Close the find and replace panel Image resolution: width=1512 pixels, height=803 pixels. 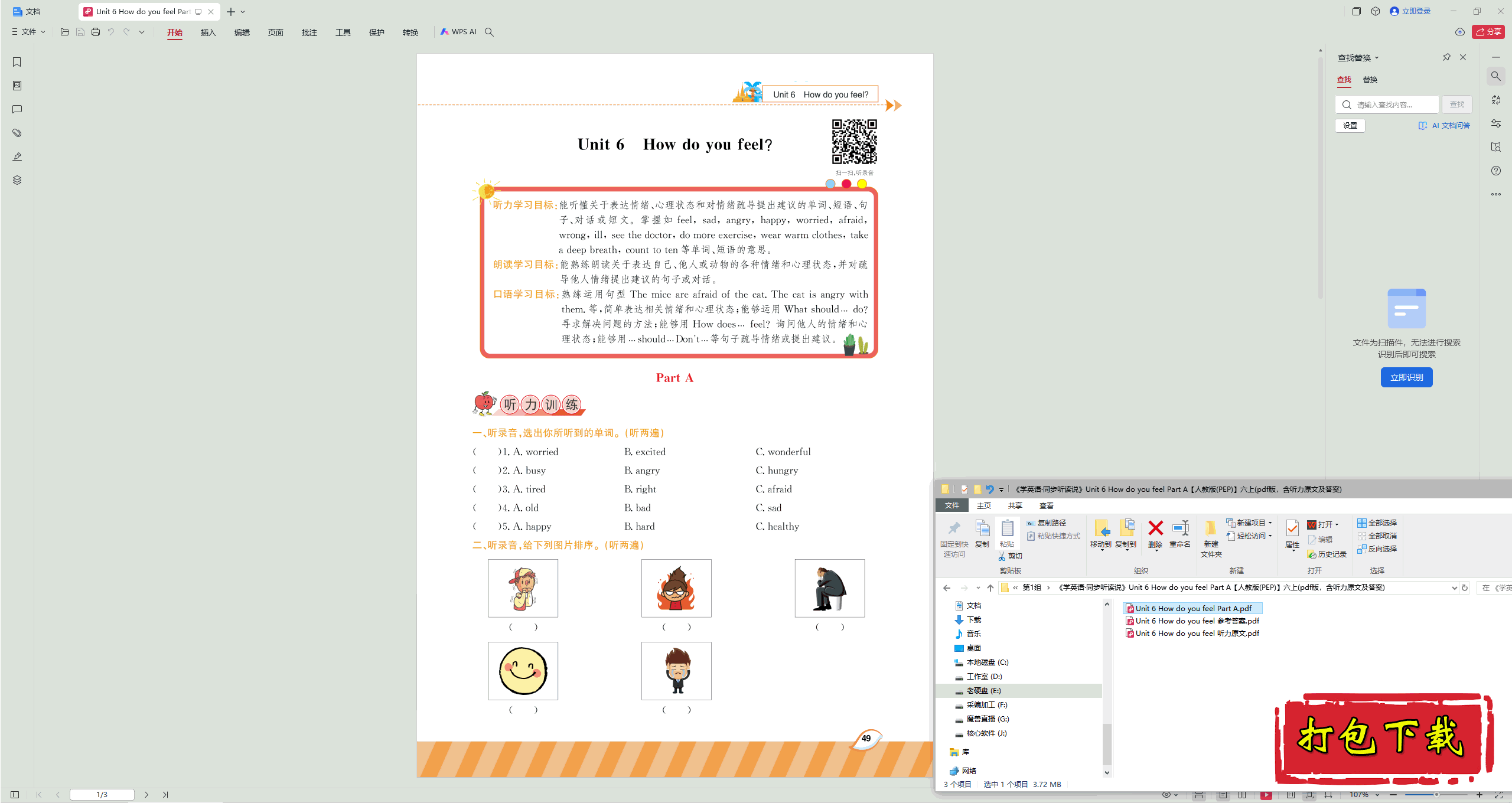pyautogui.click(x=1463, y=57)
